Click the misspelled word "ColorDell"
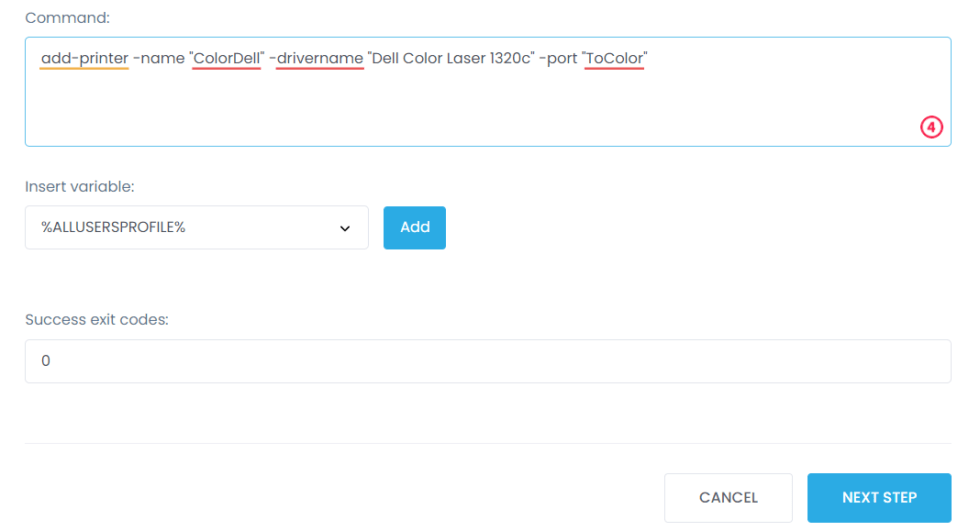 click(x=227, y=59)
